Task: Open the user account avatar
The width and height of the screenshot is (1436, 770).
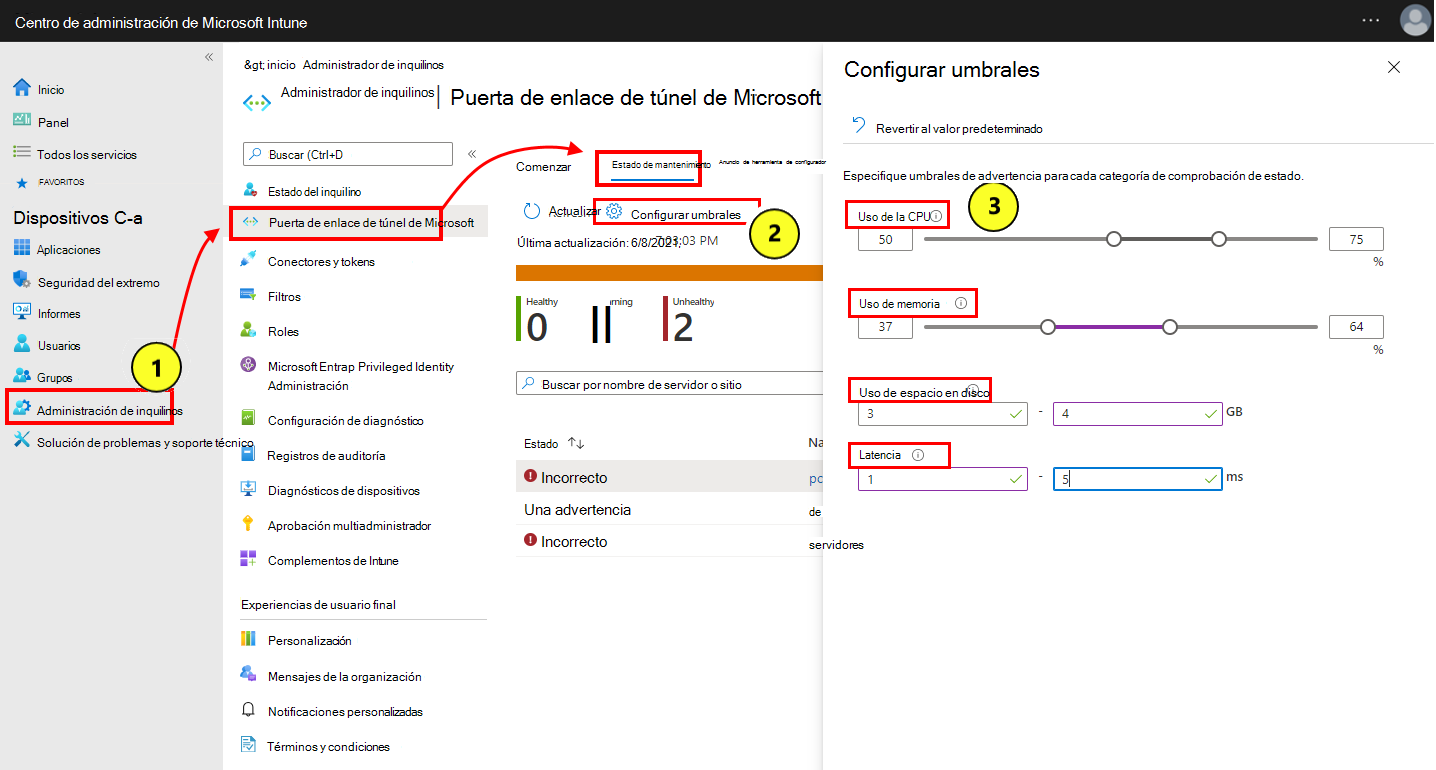Action: click(1415, 20)
